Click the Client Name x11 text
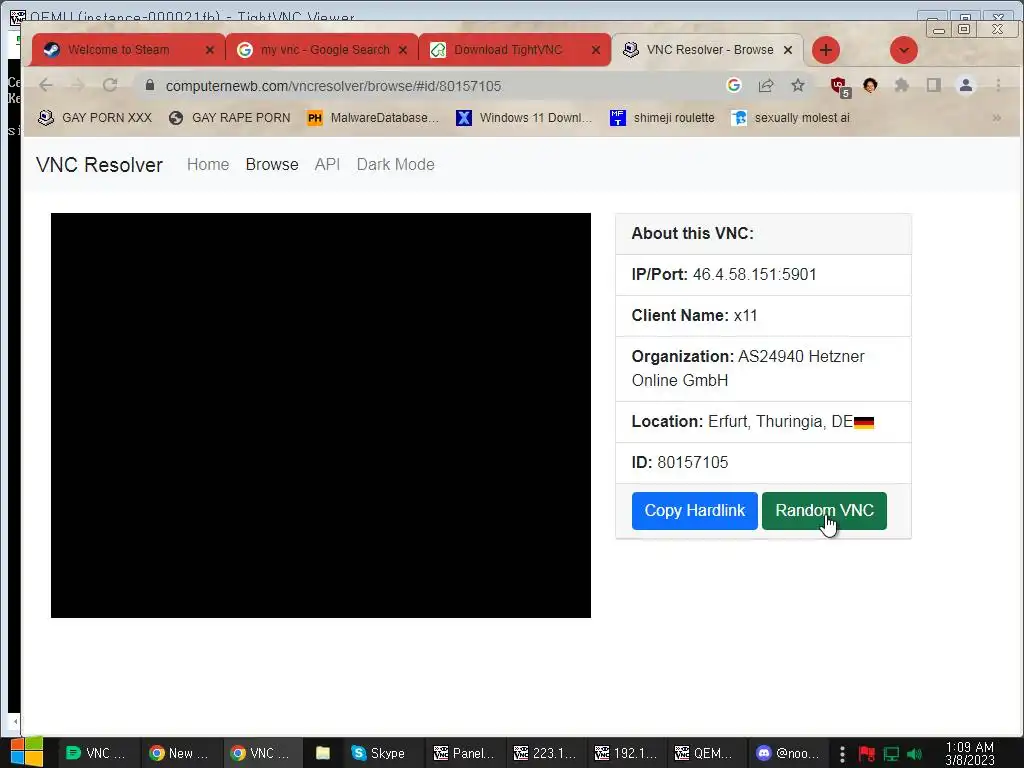This screenshot has width=1024, height=768. 694,315
